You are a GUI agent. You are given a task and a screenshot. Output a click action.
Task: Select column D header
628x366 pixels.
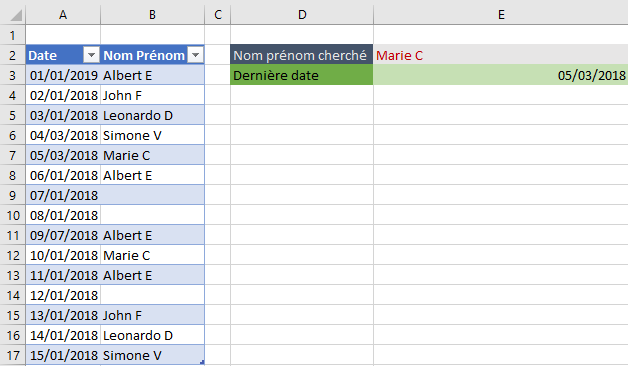(302, 15)
